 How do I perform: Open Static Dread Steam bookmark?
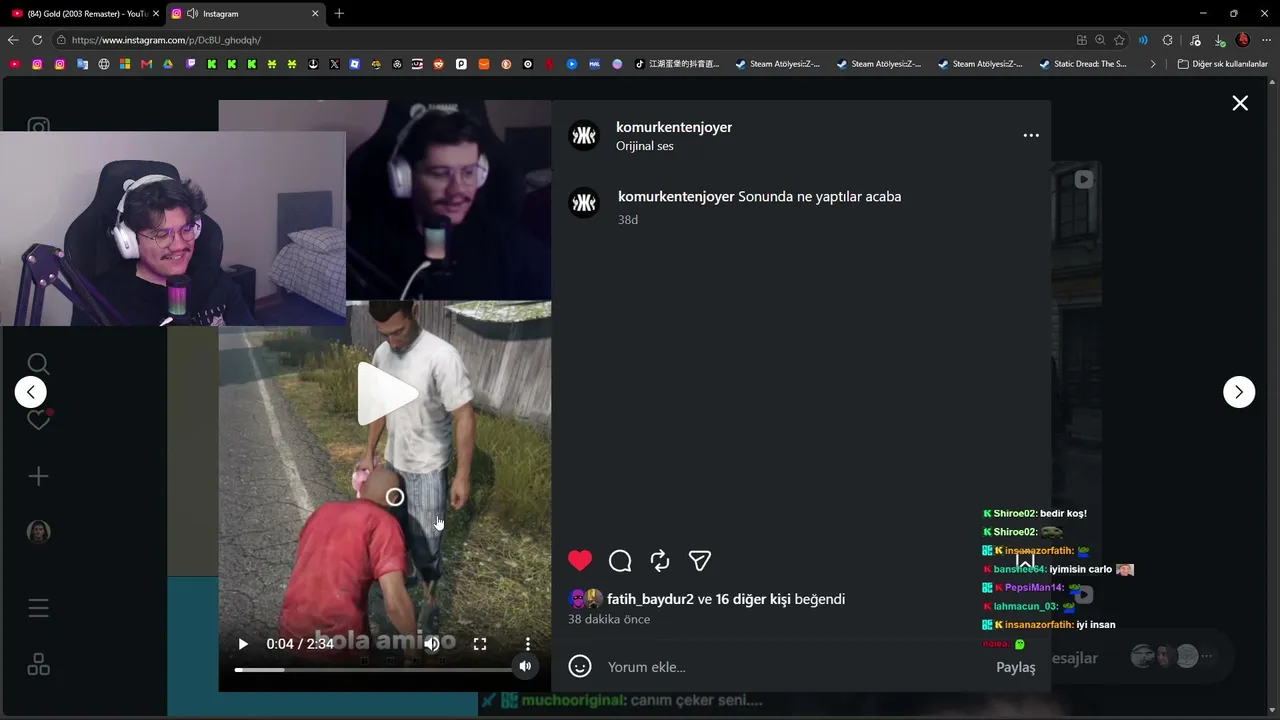(x=1083, y=64)
